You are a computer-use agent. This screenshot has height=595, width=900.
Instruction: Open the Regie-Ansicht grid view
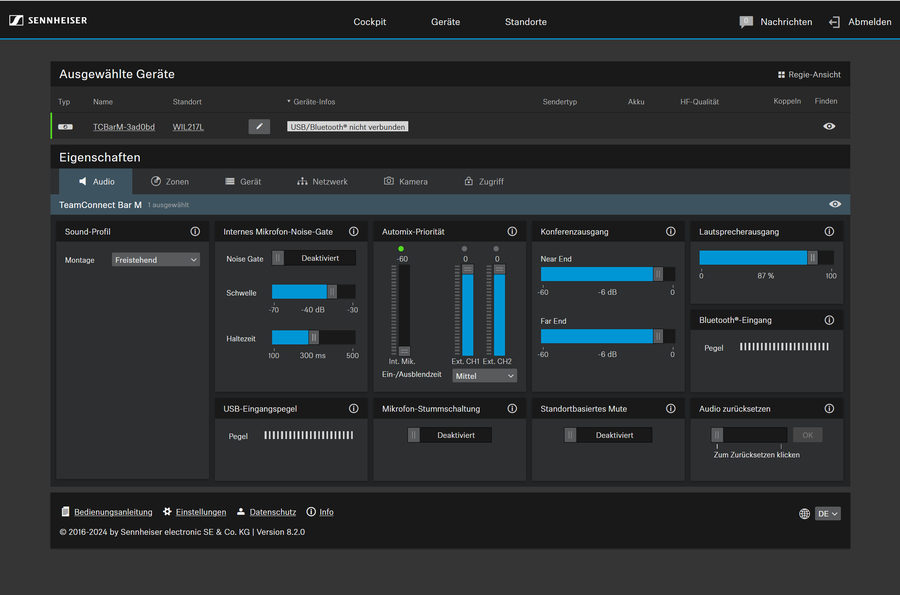point(809,75)
